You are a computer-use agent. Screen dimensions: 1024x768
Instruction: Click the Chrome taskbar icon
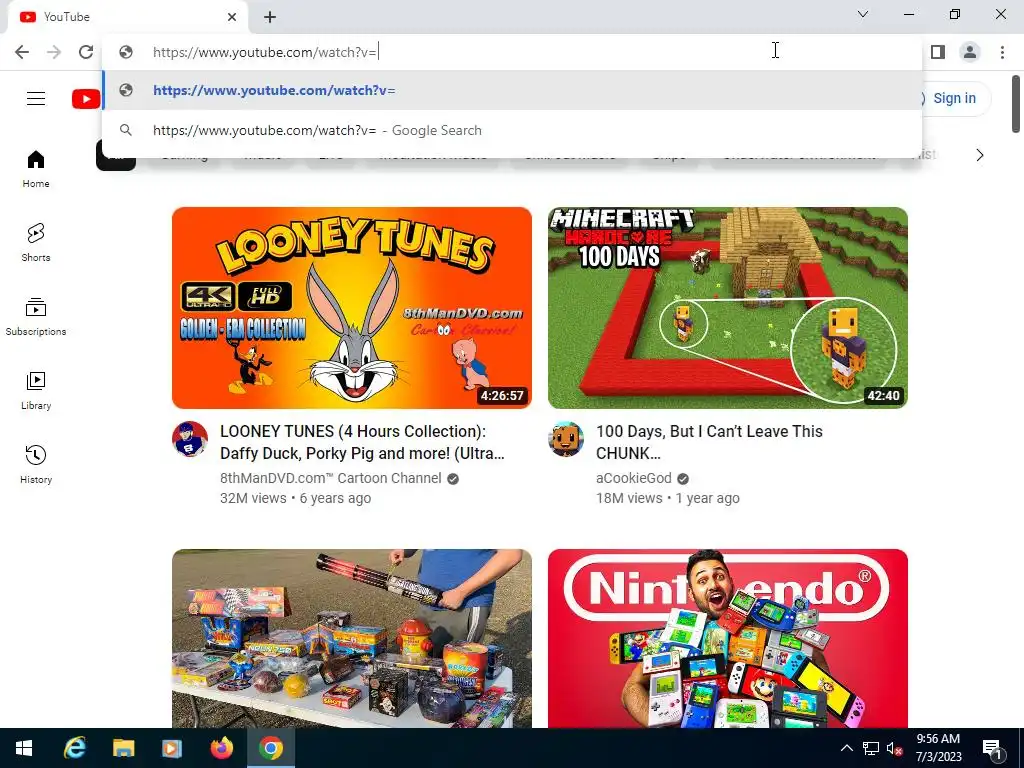pyautogui.click(x=270, y=748)
